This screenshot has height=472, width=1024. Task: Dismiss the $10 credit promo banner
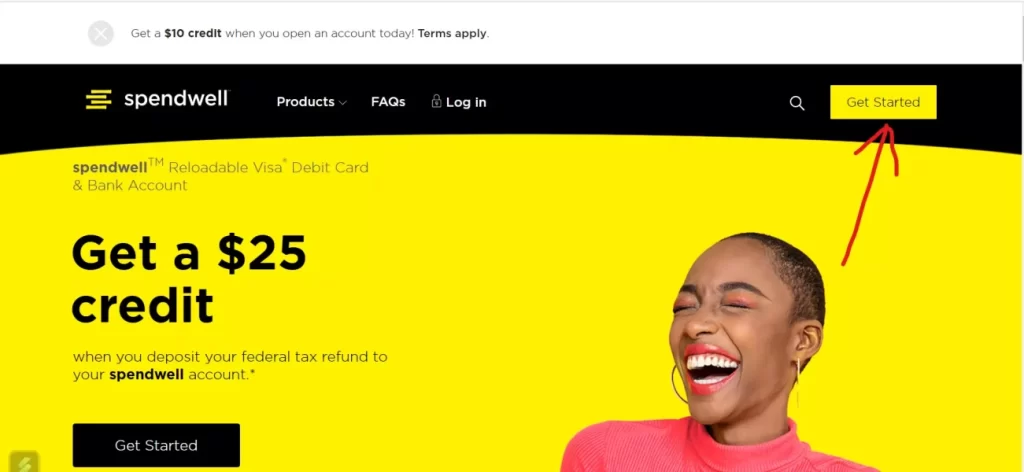(x=101, y=33)
